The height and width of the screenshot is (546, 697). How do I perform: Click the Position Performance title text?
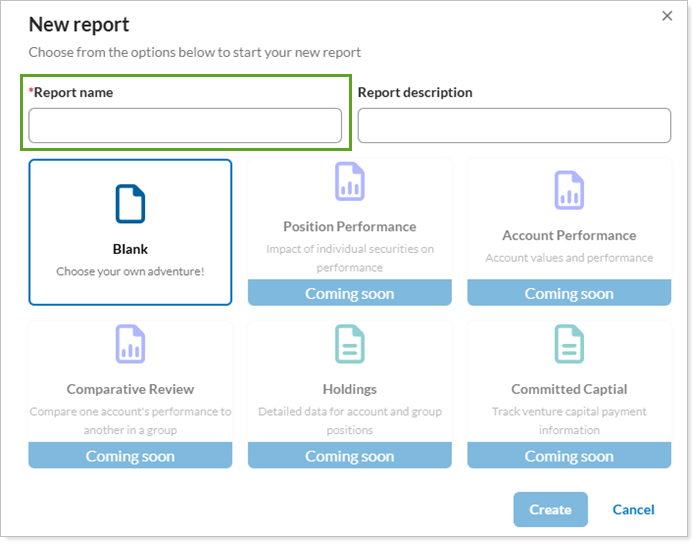350,227
